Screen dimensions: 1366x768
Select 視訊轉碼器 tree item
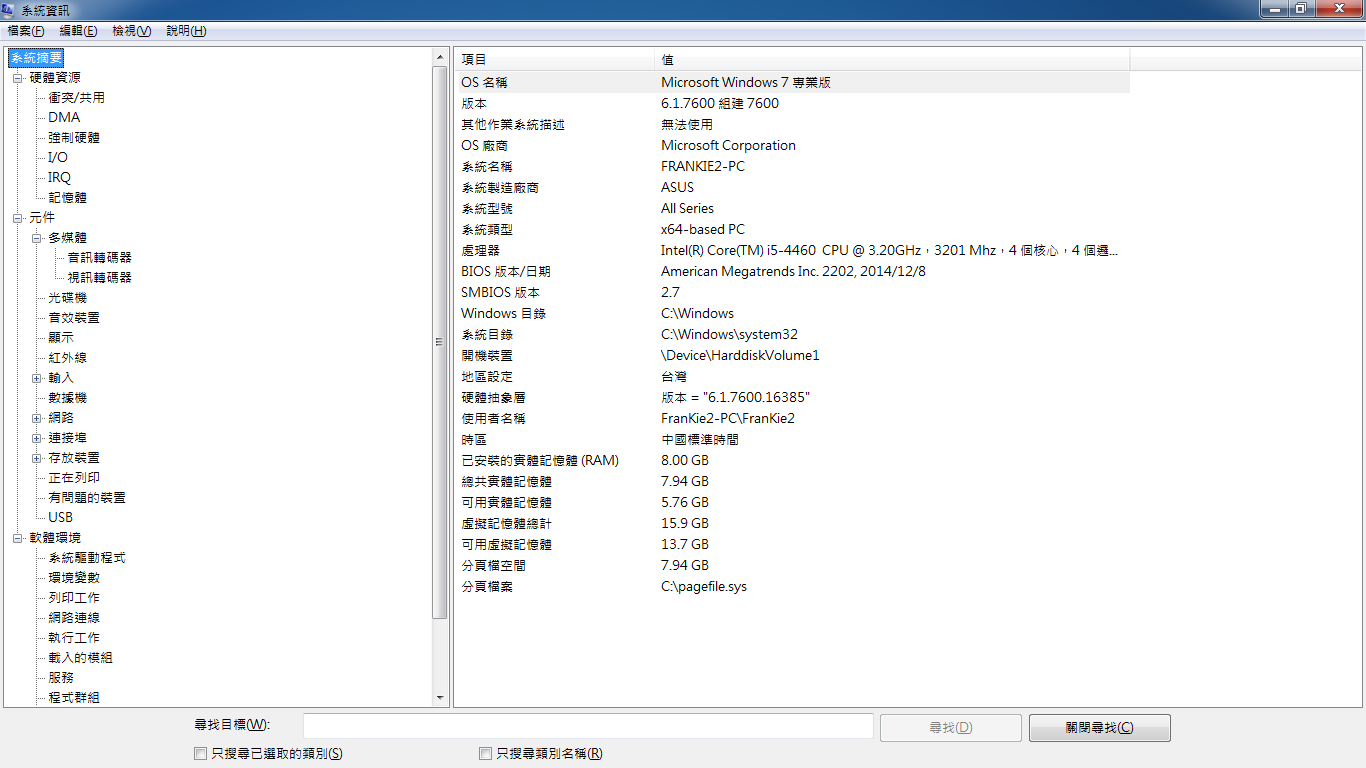pos(99,278)
